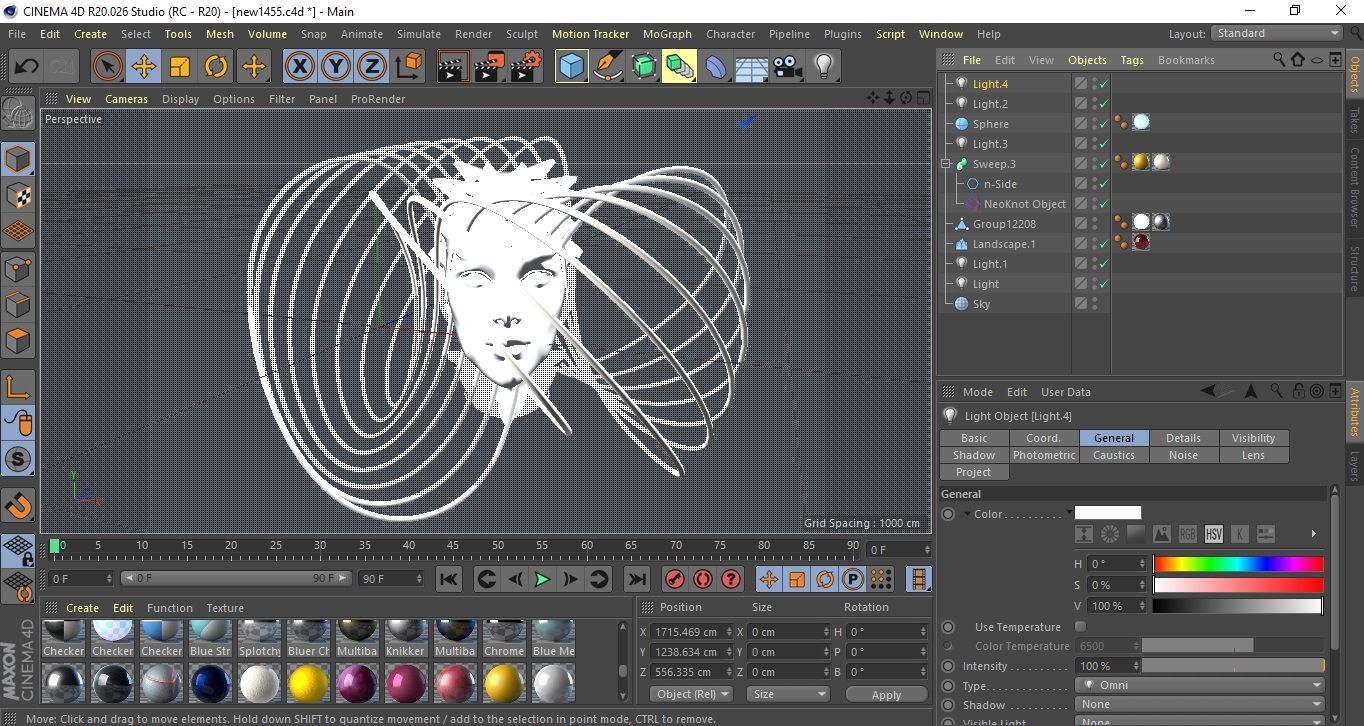Select the Rotate tool icon
Screen dimensions: 1364x726
tap(216, 67)
